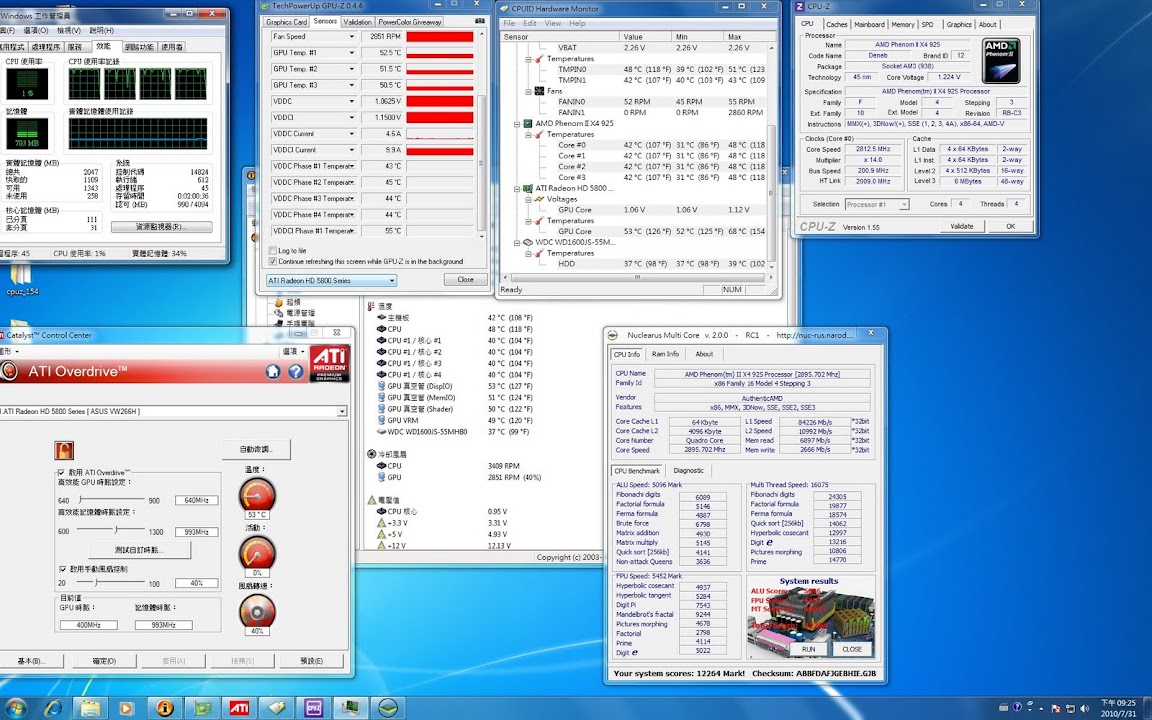Open the Fan Speed sensor dropdown in GPU-Z
The height and width of the screenshot is (720, 1152).
pyautogui.click(x=351, y=37)
